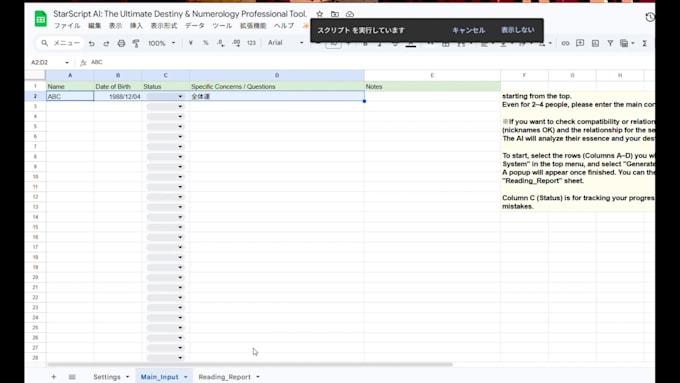
Task: Open the 編集 menu
Action: [x=95, y=26]
